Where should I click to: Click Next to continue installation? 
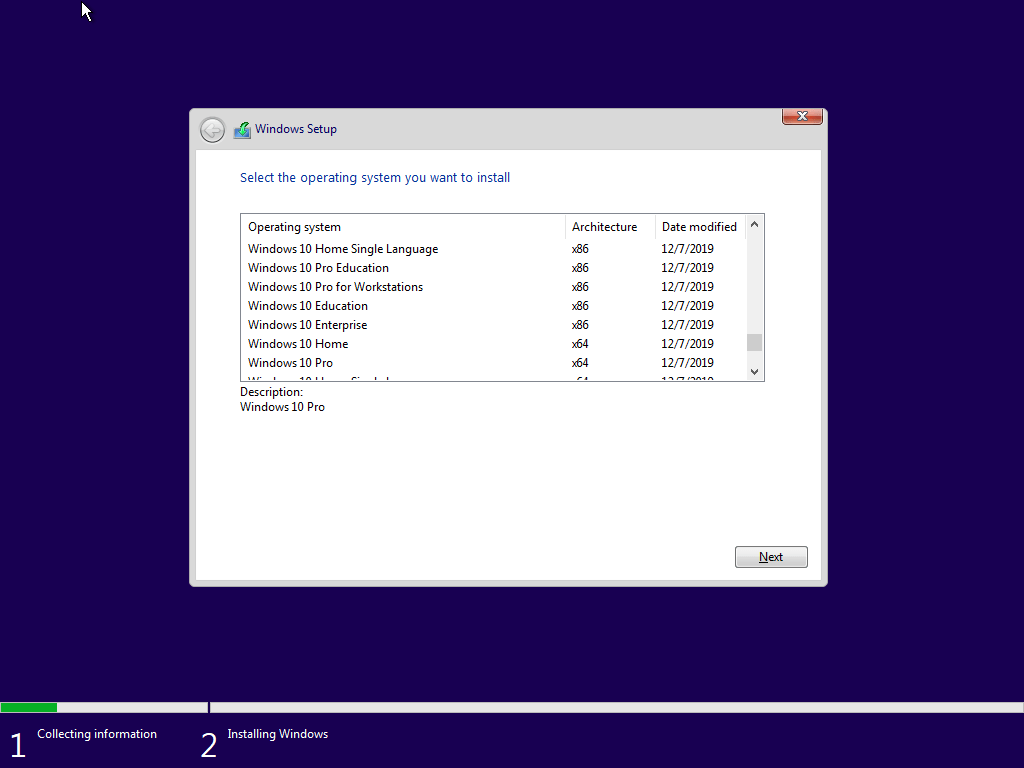tap(771, 557)
